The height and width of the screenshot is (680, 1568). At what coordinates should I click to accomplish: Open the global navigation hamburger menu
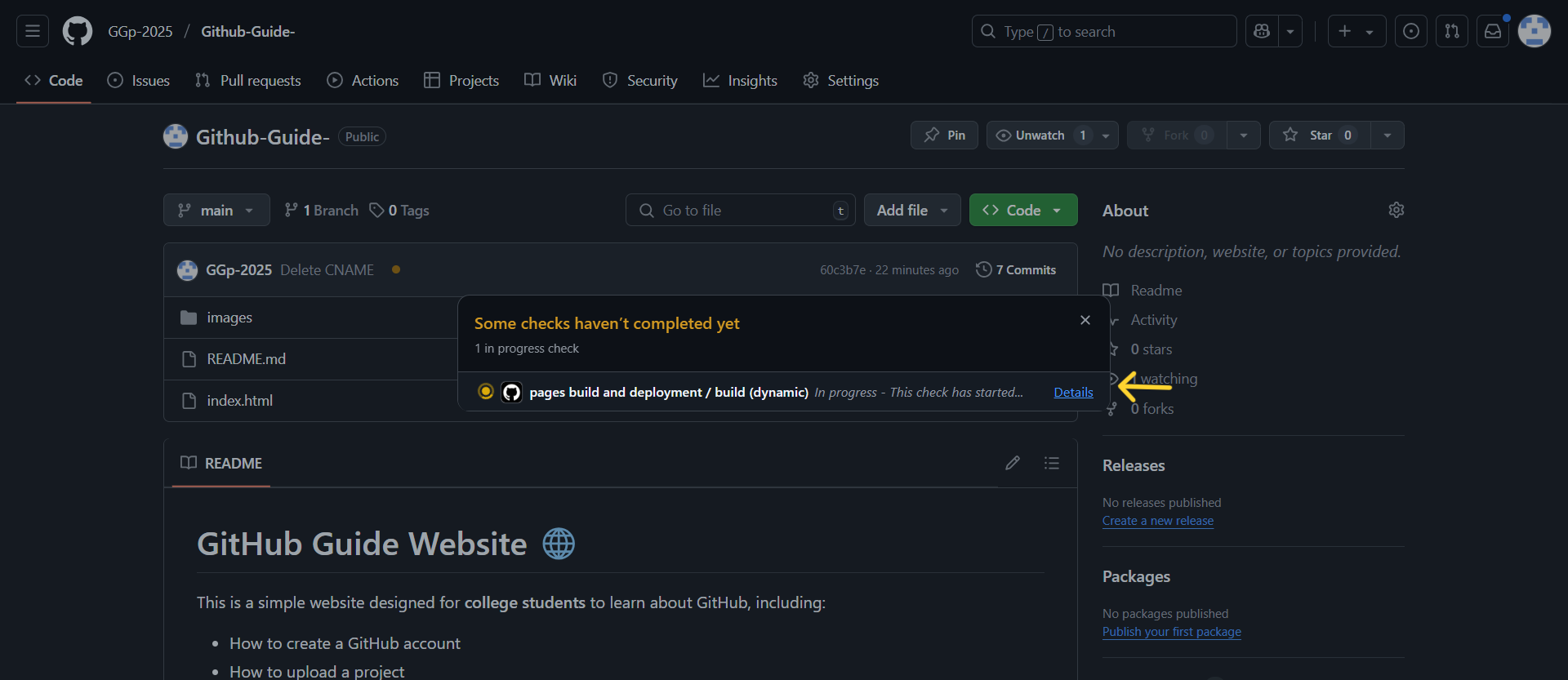tap(33, 31)
